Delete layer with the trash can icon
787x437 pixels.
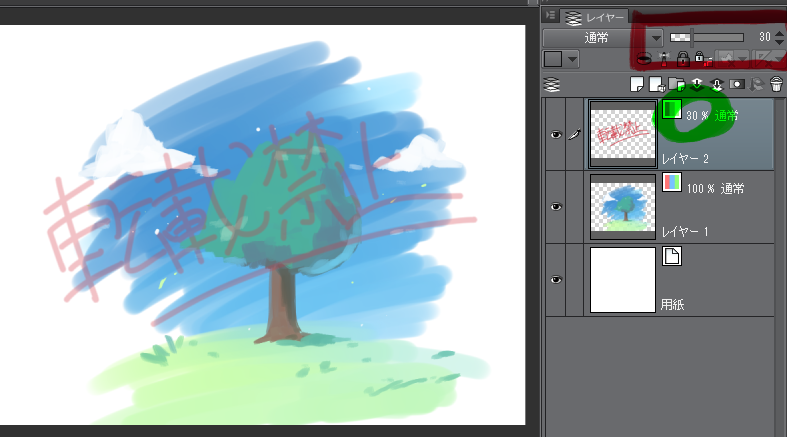776,84
